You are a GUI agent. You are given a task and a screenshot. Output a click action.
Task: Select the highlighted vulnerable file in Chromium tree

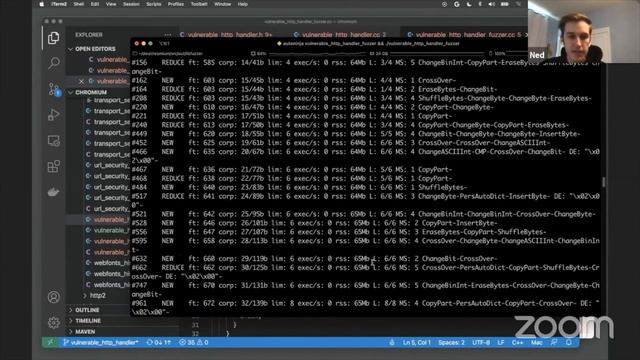pyautogui.click(x=107, y=220)
